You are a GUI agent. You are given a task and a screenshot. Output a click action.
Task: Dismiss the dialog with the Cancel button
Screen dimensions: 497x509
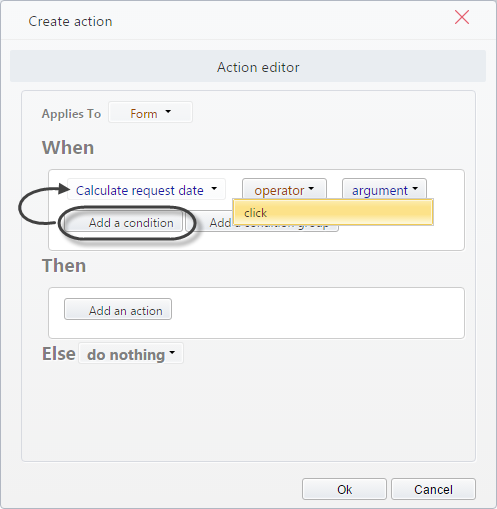(x=433, y=489)
